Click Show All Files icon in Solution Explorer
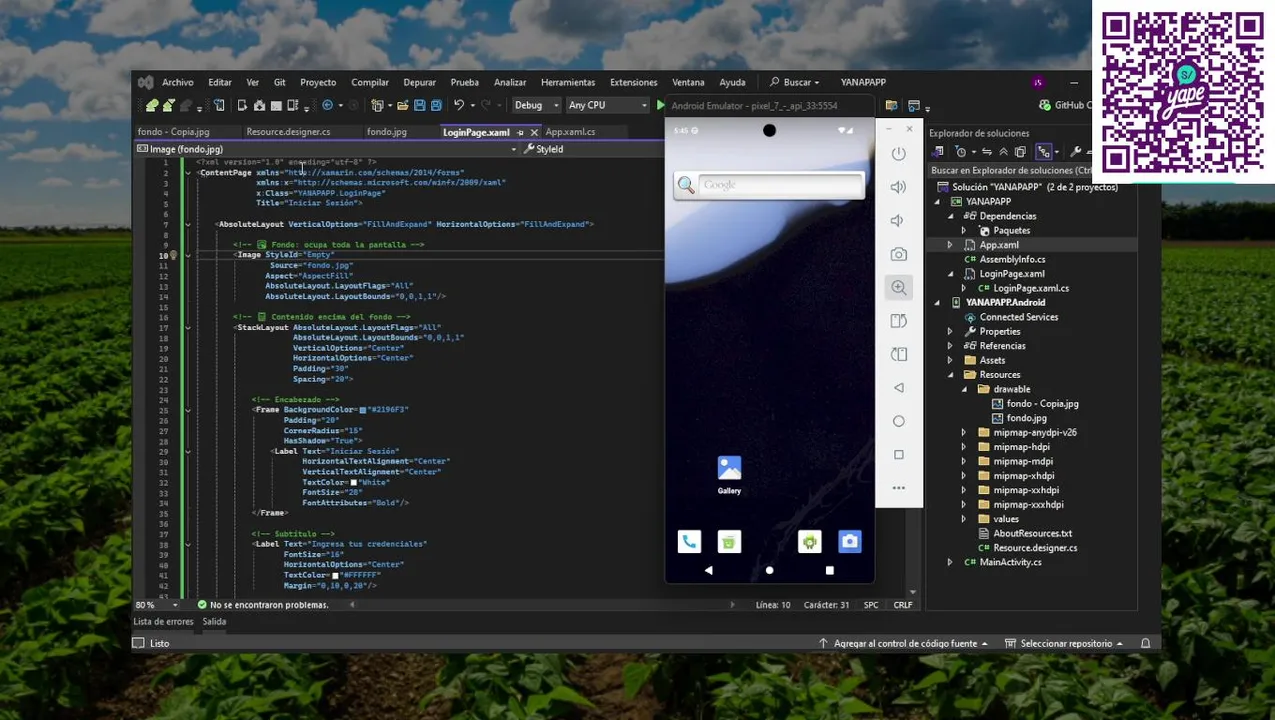The height and width of the screenshot is (720, 1275). [x=1020, y=152]
